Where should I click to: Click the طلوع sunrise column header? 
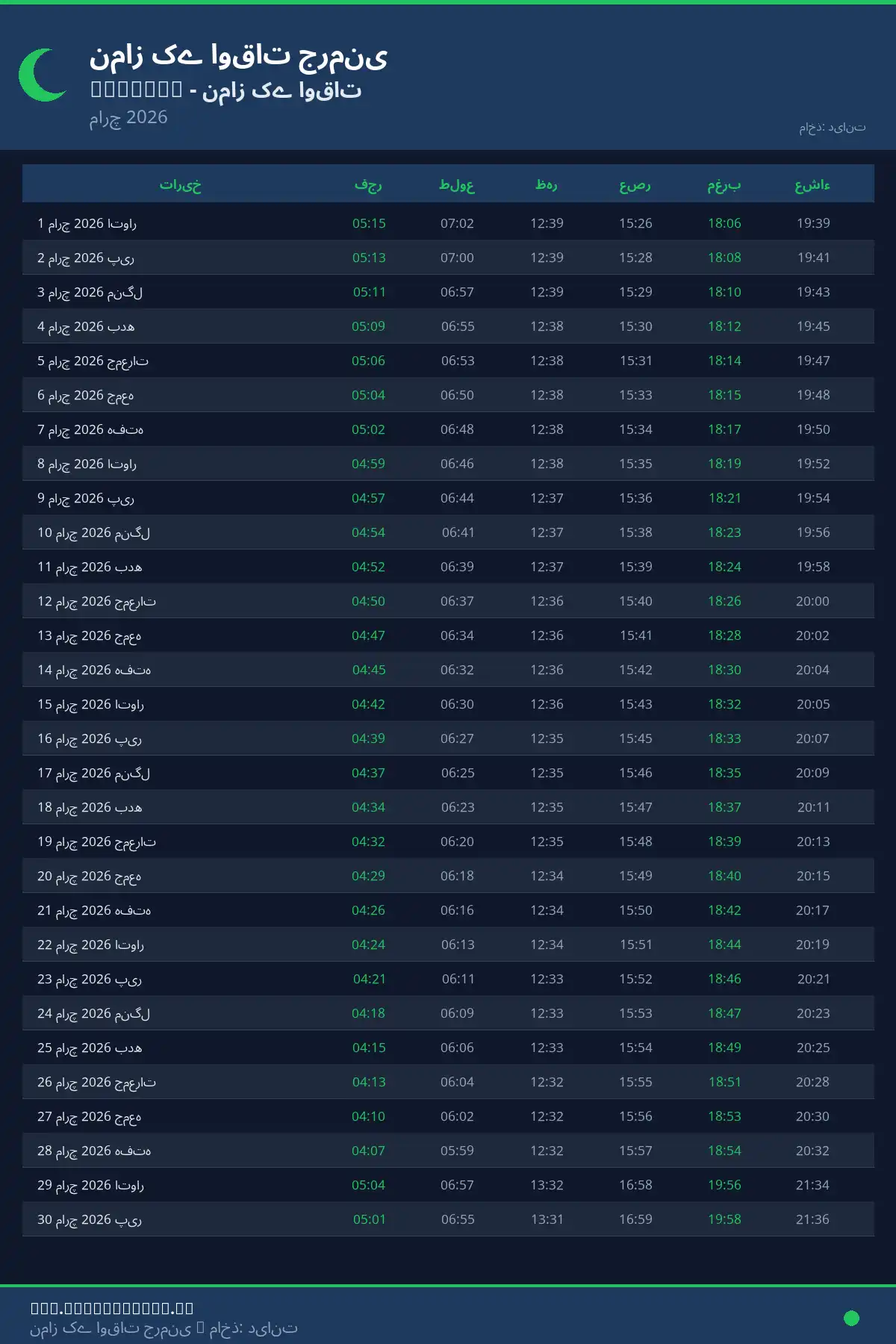pos(457,184)
